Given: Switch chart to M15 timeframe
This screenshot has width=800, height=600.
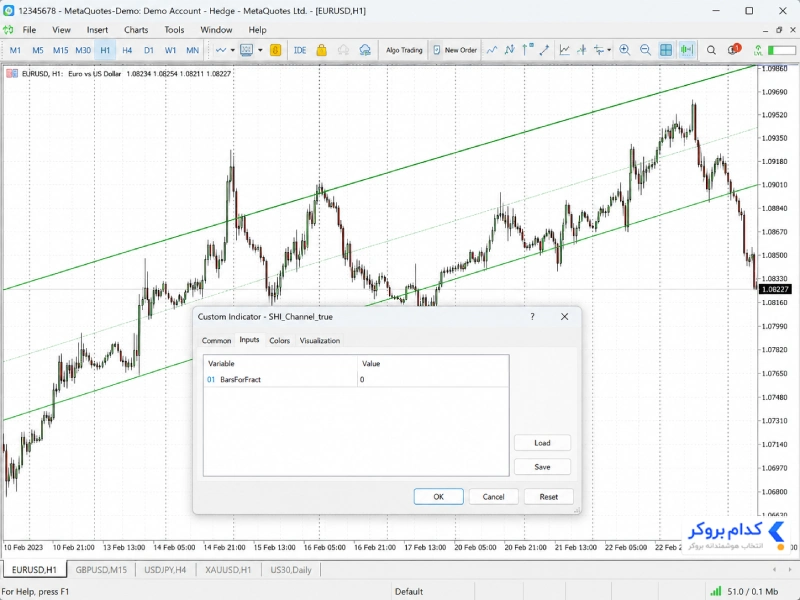Looking at the screenshot, I should pos(60,50).
